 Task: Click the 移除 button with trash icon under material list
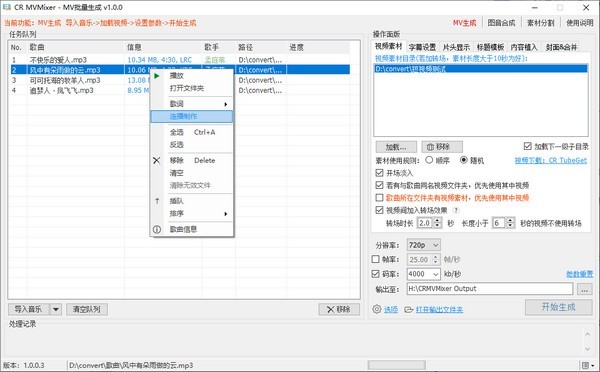(x=442, y=147)
